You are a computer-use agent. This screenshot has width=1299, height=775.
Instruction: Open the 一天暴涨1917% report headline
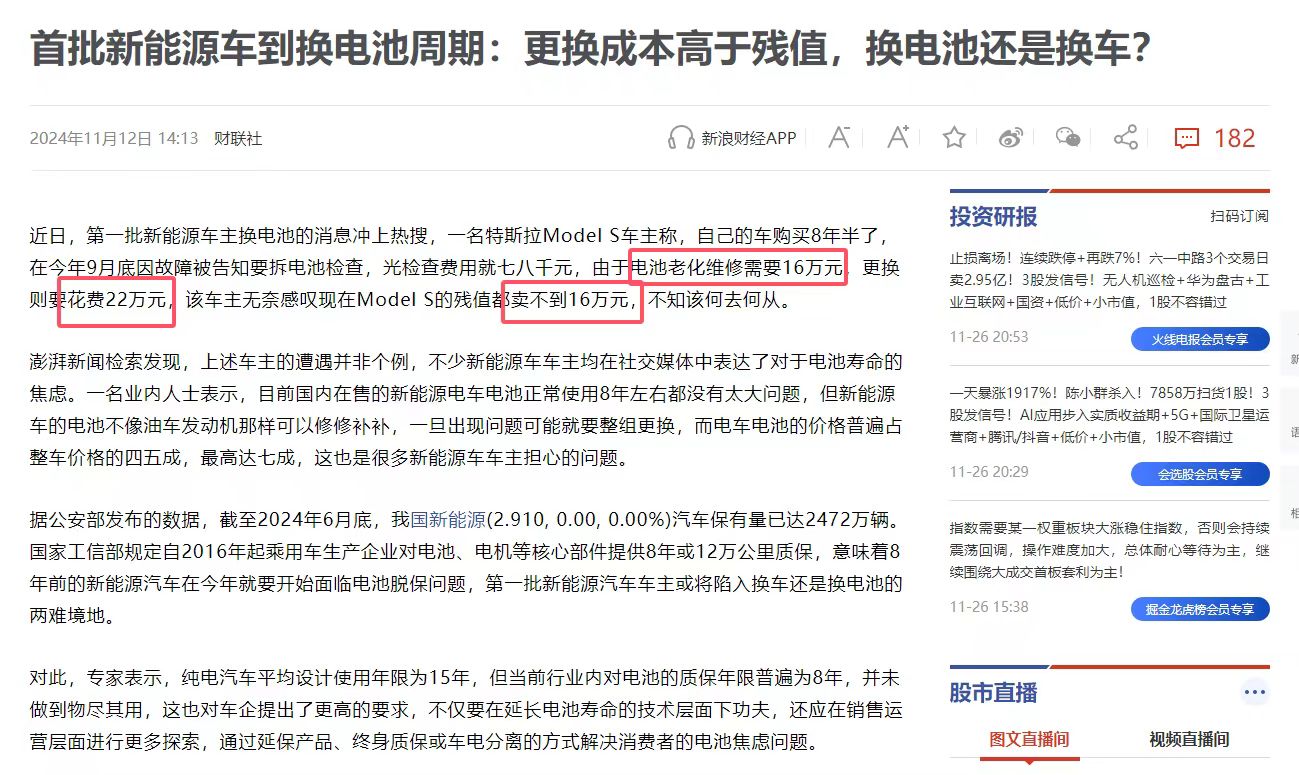click(x=1109, y=414)
